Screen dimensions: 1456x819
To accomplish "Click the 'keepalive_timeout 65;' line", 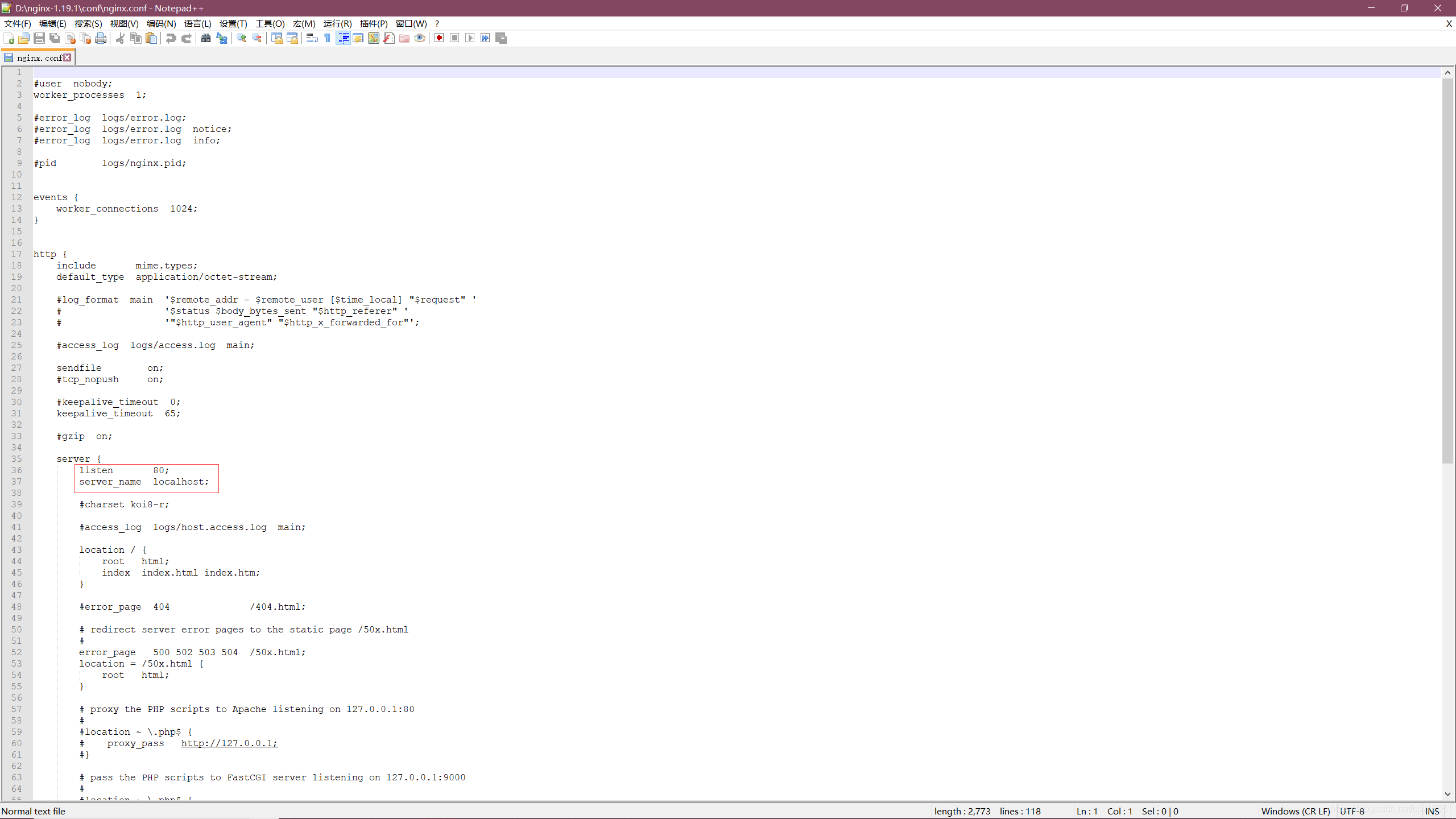I will [x=118, y=413].
